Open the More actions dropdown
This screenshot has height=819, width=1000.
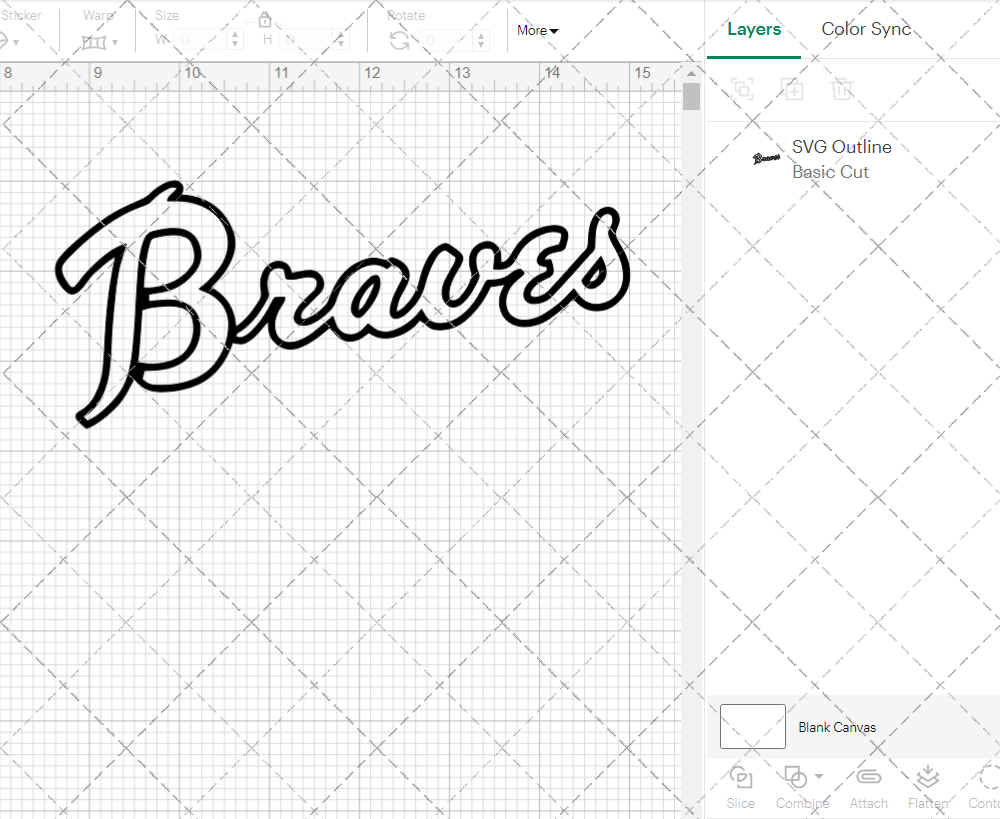pyautogui.click(x=537, y=31)
